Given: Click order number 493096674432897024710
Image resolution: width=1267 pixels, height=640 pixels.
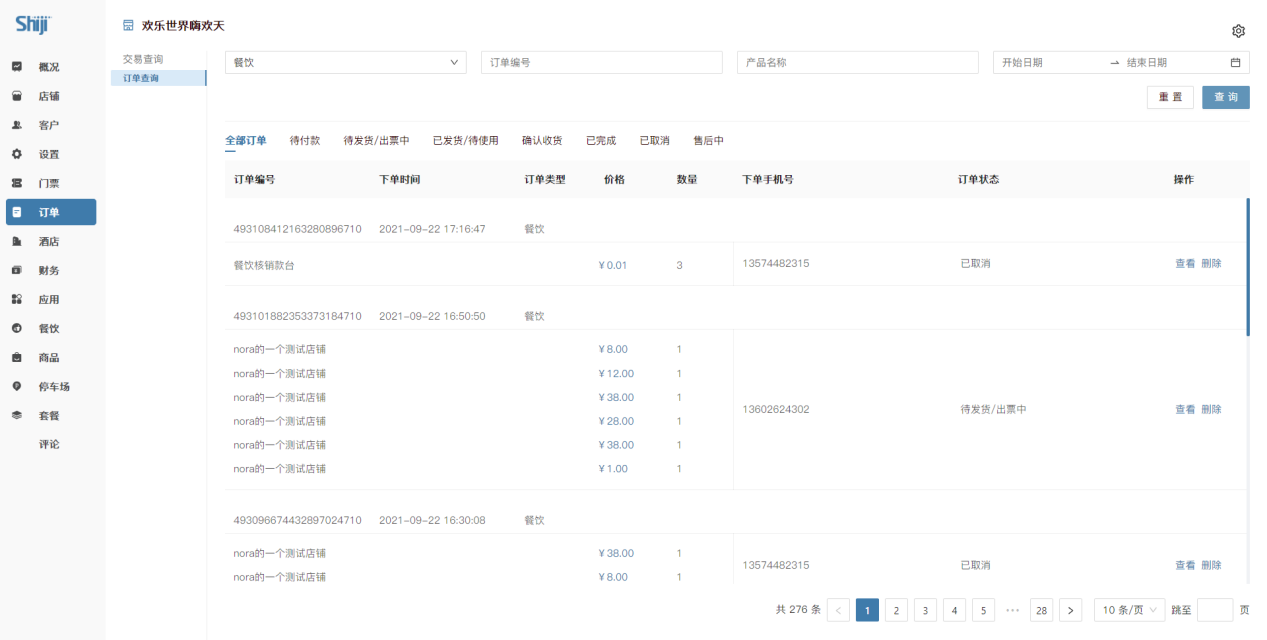Looking at the screenshot, I should coord(297,520).
